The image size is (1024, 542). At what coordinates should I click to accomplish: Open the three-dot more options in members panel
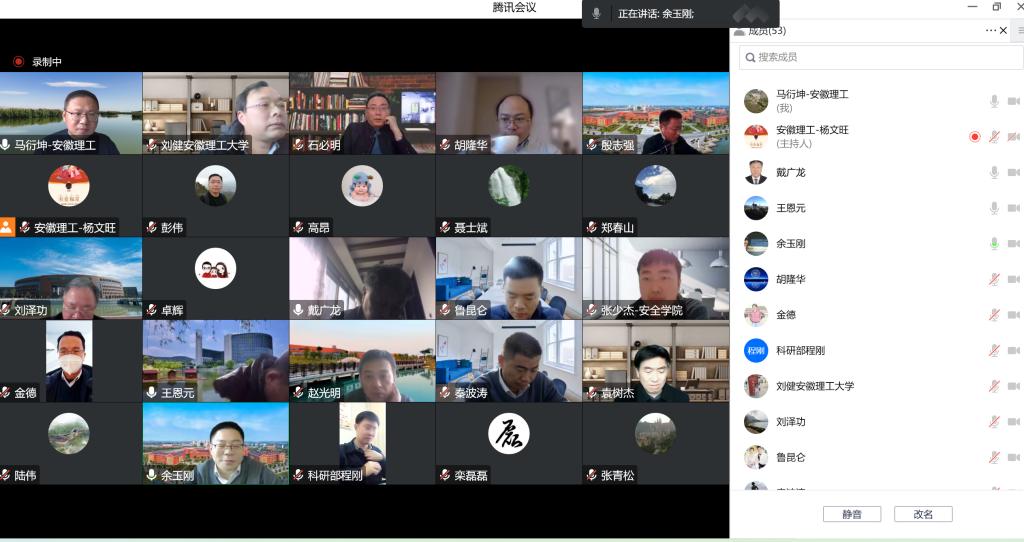(x=990, y=30)
